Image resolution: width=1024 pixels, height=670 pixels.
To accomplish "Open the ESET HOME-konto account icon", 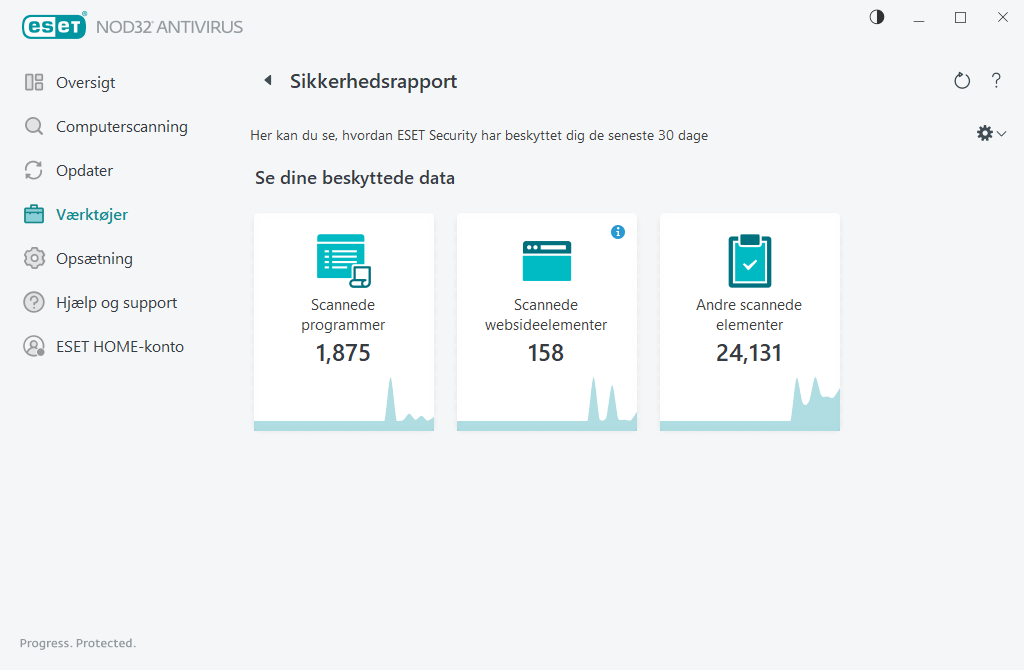I will (x=33, y=346).
